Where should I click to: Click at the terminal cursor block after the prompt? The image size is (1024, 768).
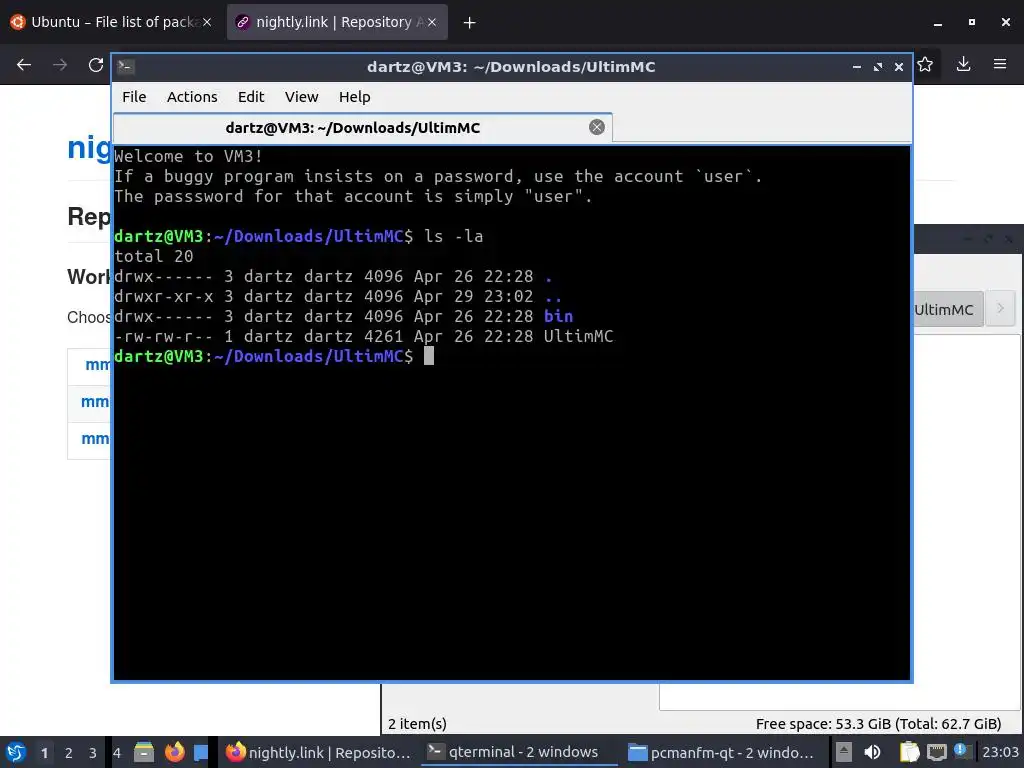tap(428, 356)
